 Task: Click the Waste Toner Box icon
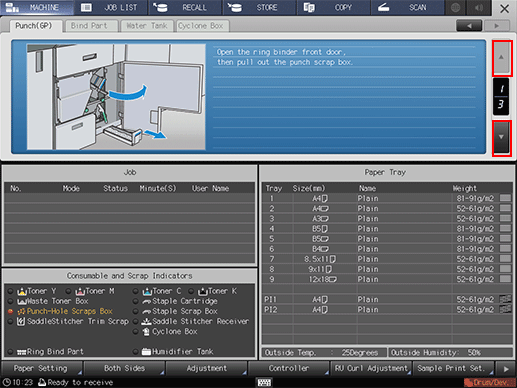(x=22, y=302)
